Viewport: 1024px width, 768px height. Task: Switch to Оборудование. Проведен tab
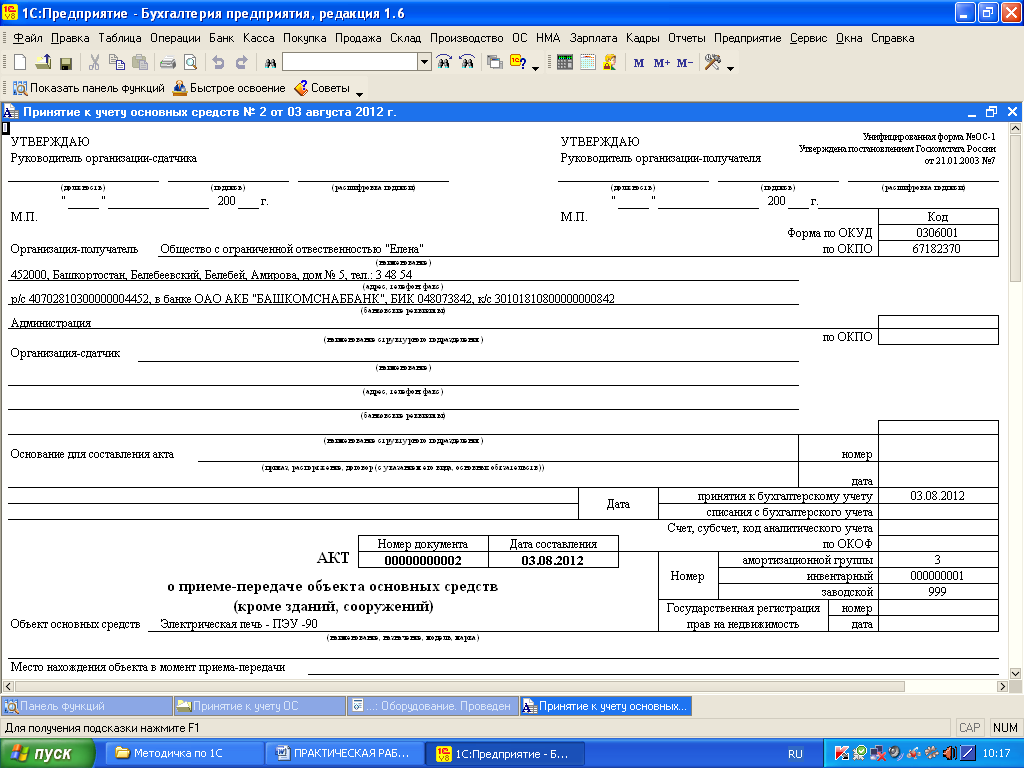(x=433, y=706)
